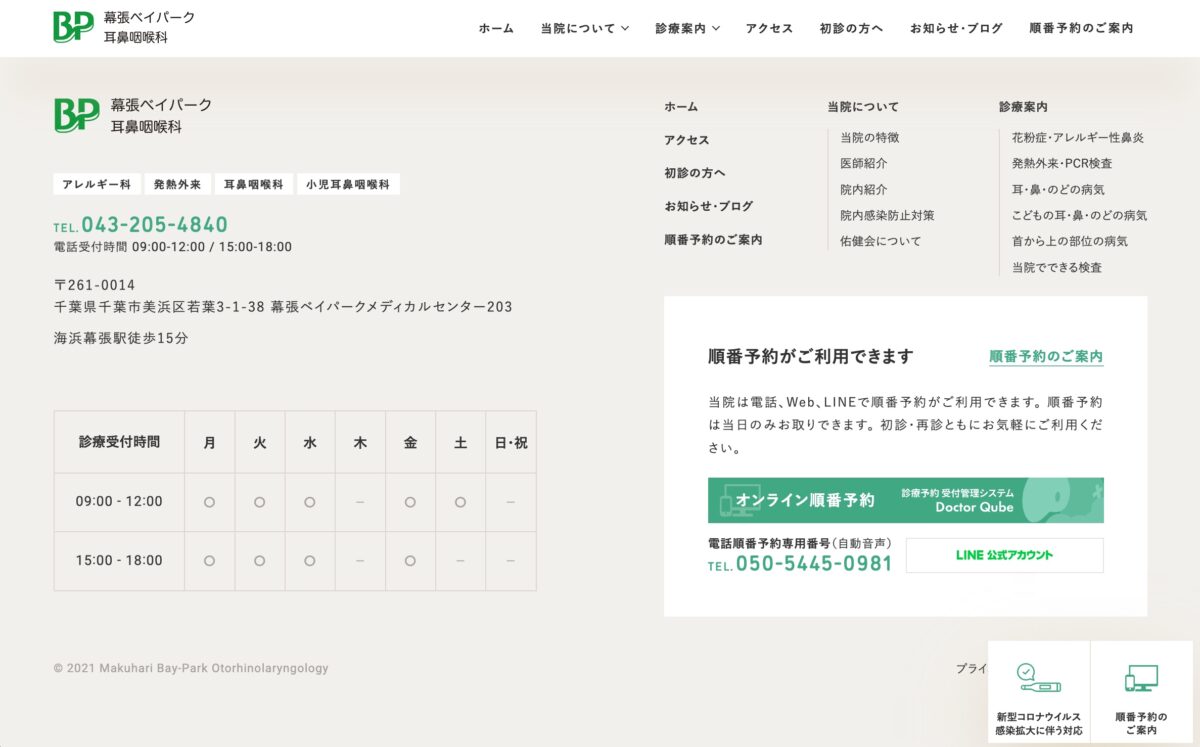1200x747 pixels.
Task: Click the address line with メディカルセンター203
Action: pos(283,307)
